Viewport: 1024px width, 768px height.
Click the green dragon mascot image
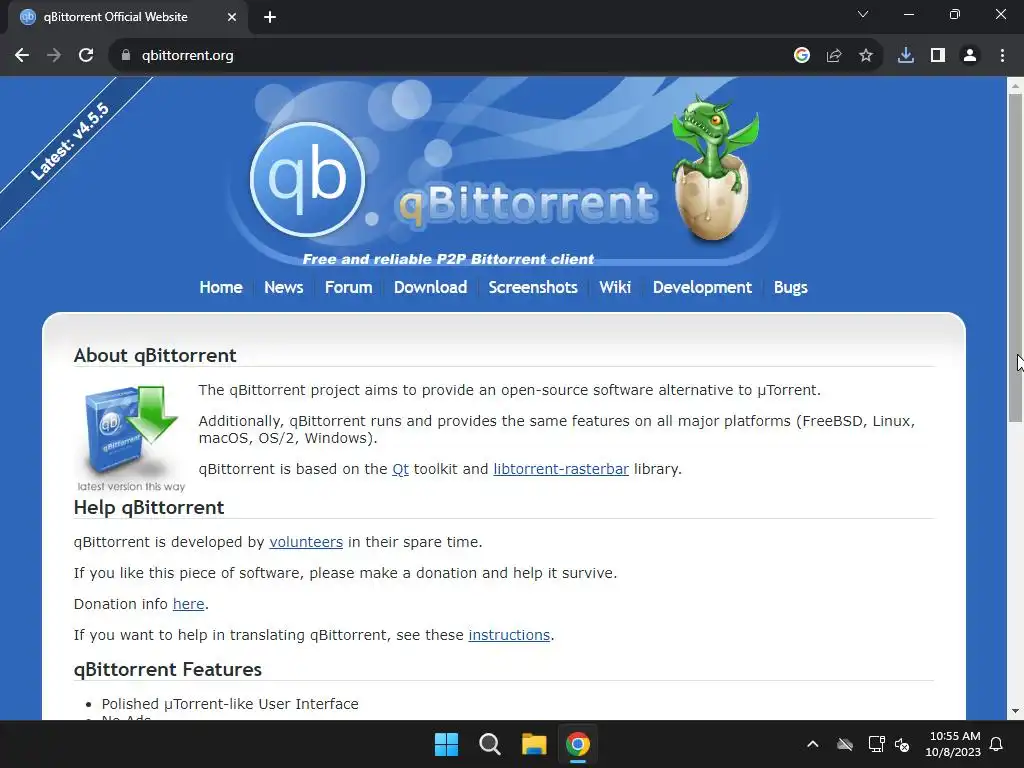(715, 167)
